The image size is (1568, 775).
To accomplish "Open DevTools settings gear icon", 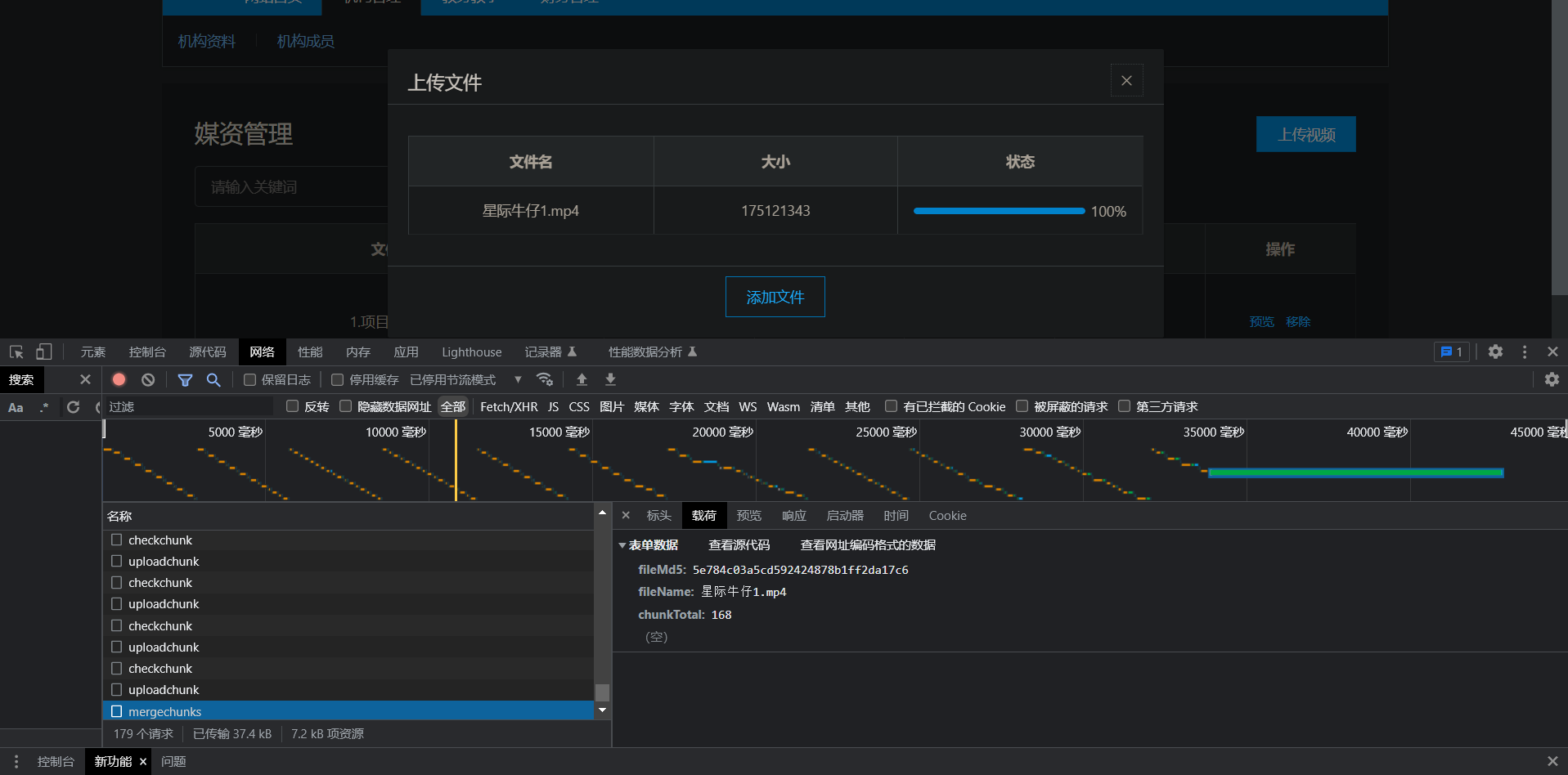I will (1495, 352).
